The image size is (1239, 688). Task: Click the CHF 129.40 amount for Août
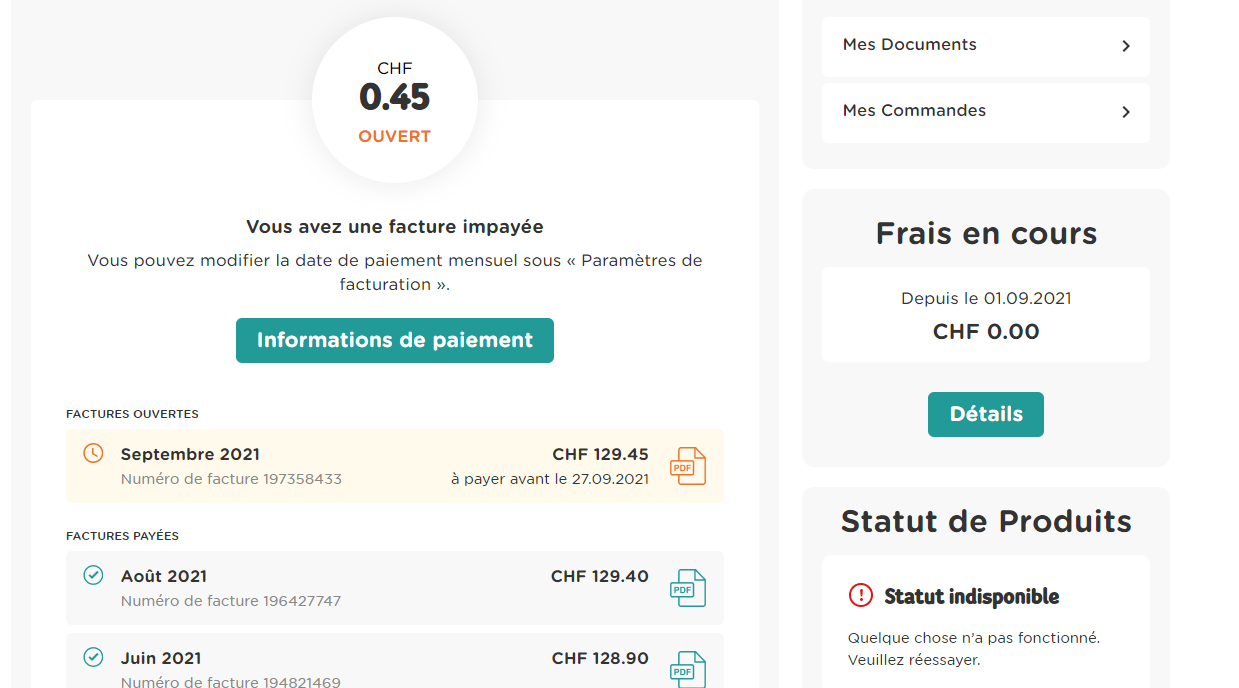point(599,576)
